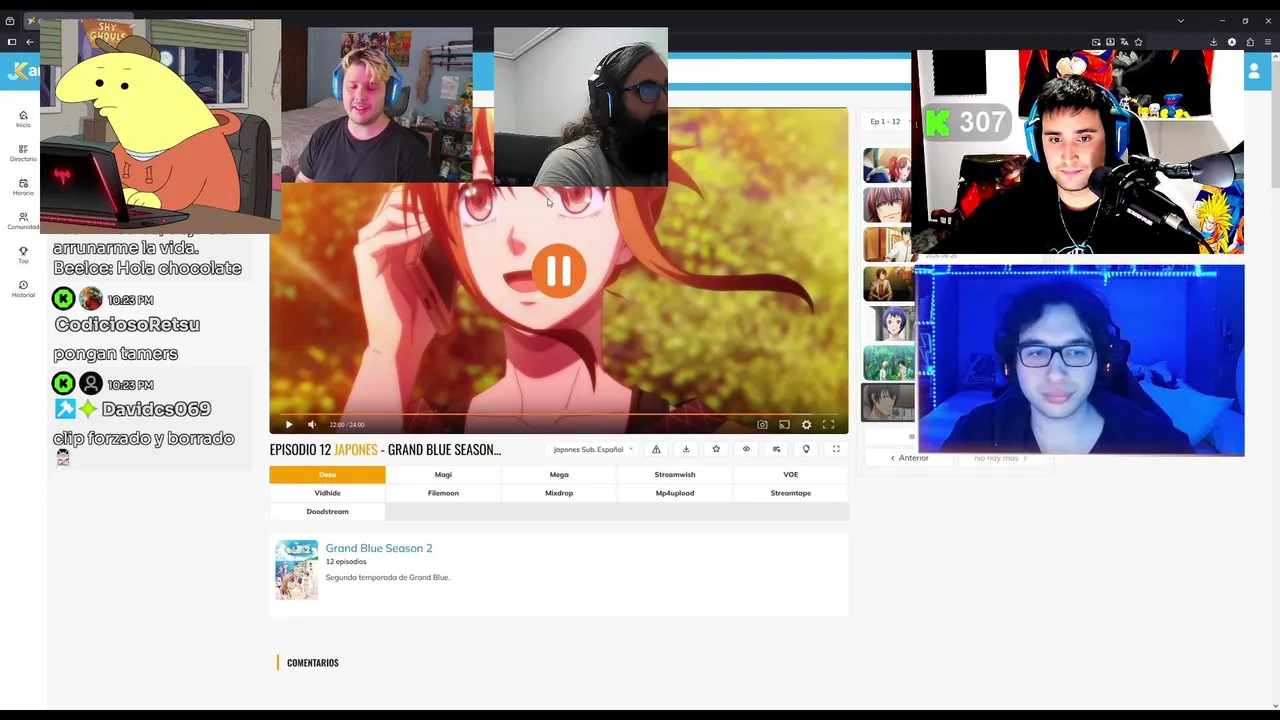
Task: Open the list all tabs chevron
Action: [x=1181, y=20]
